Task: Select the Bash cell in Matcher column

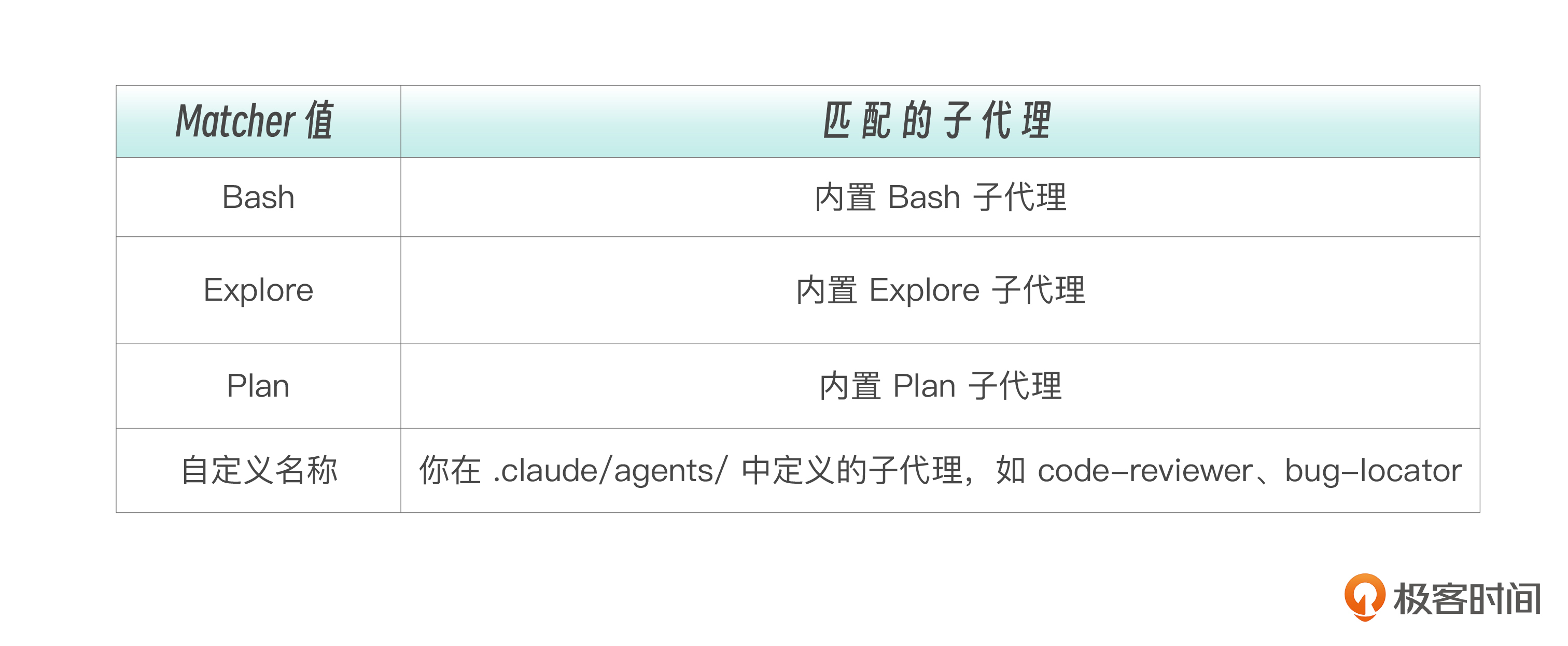Action: pyautogui.click(x=258, y=197)
